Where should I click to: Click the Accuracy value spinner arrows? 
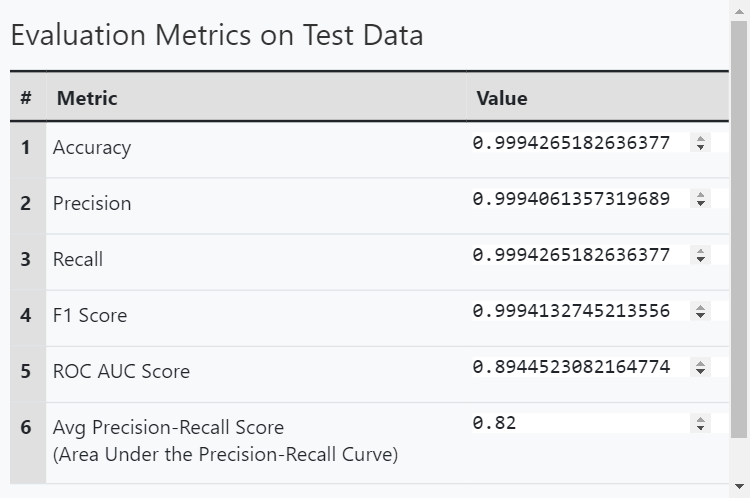point(700,143)
